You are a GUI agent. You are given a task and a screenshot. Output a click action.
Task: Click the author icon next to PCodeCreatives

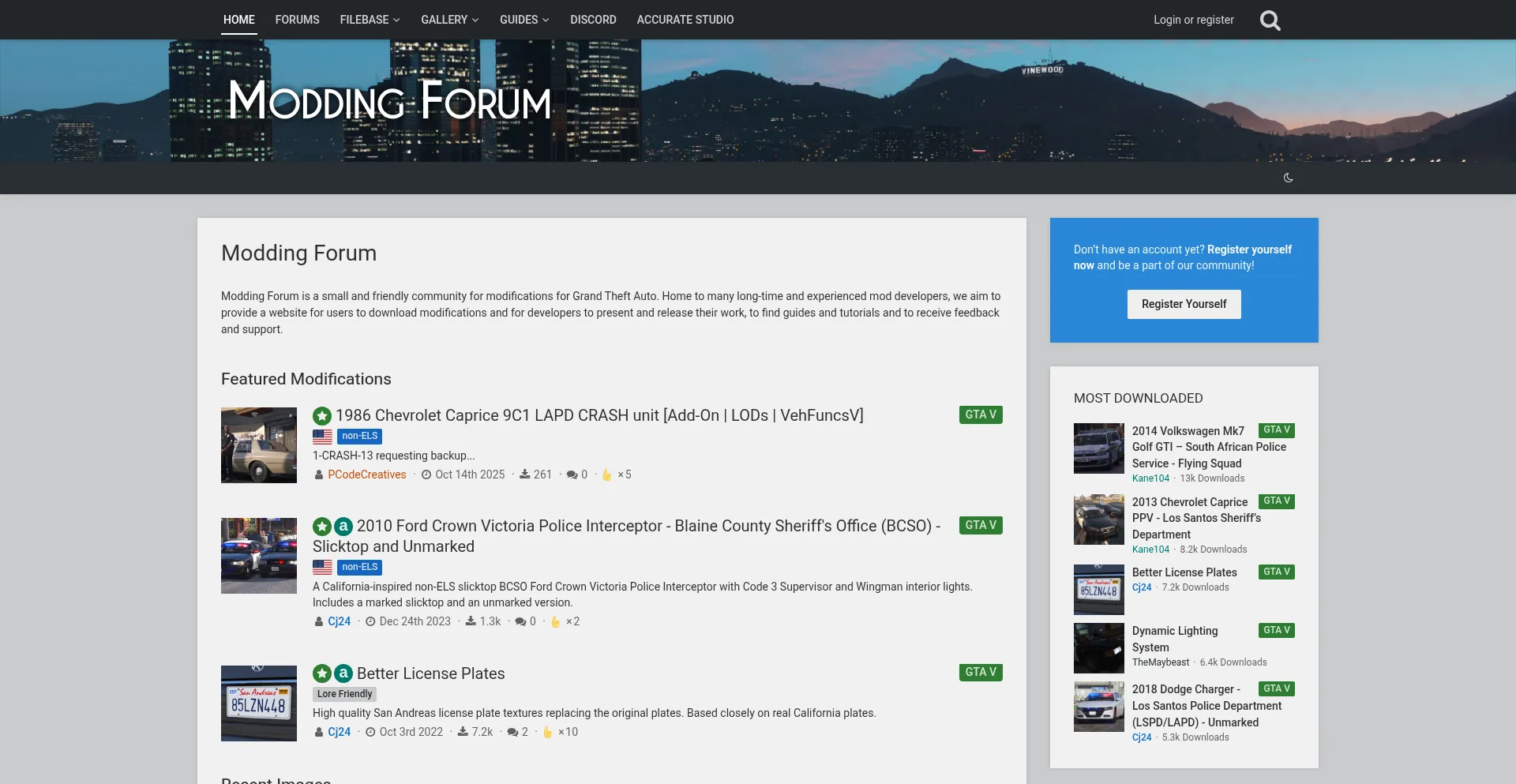pyautogui.click(x=317, y=475)
